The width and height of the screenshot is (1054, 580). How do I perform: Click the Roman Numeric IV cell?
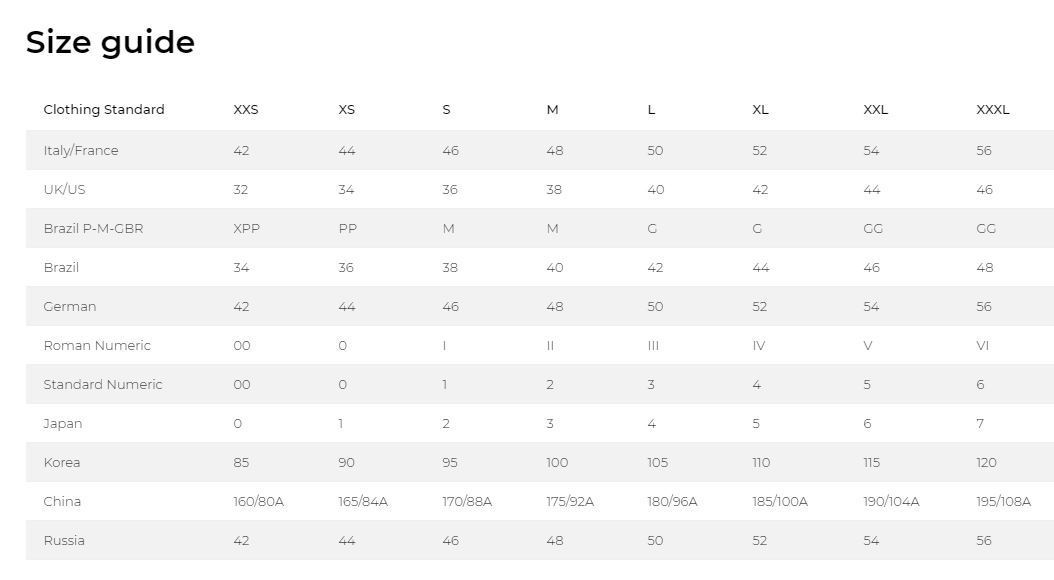click(x=759, y=345)
